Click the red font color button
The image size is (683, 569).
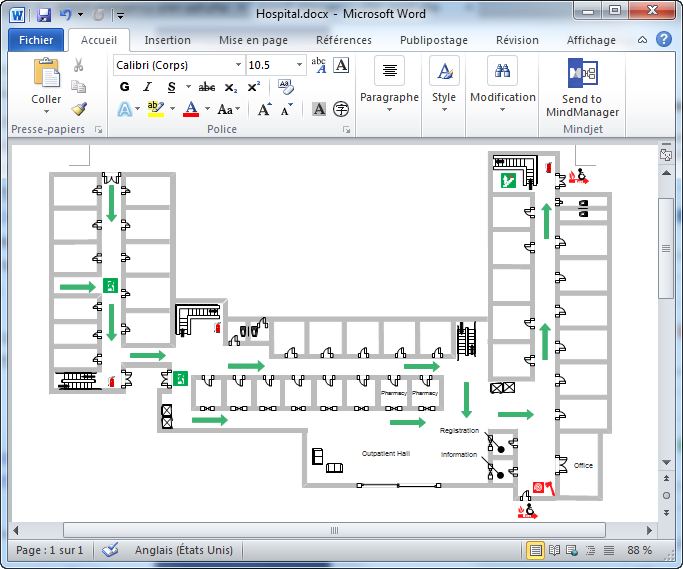[191, 109]
